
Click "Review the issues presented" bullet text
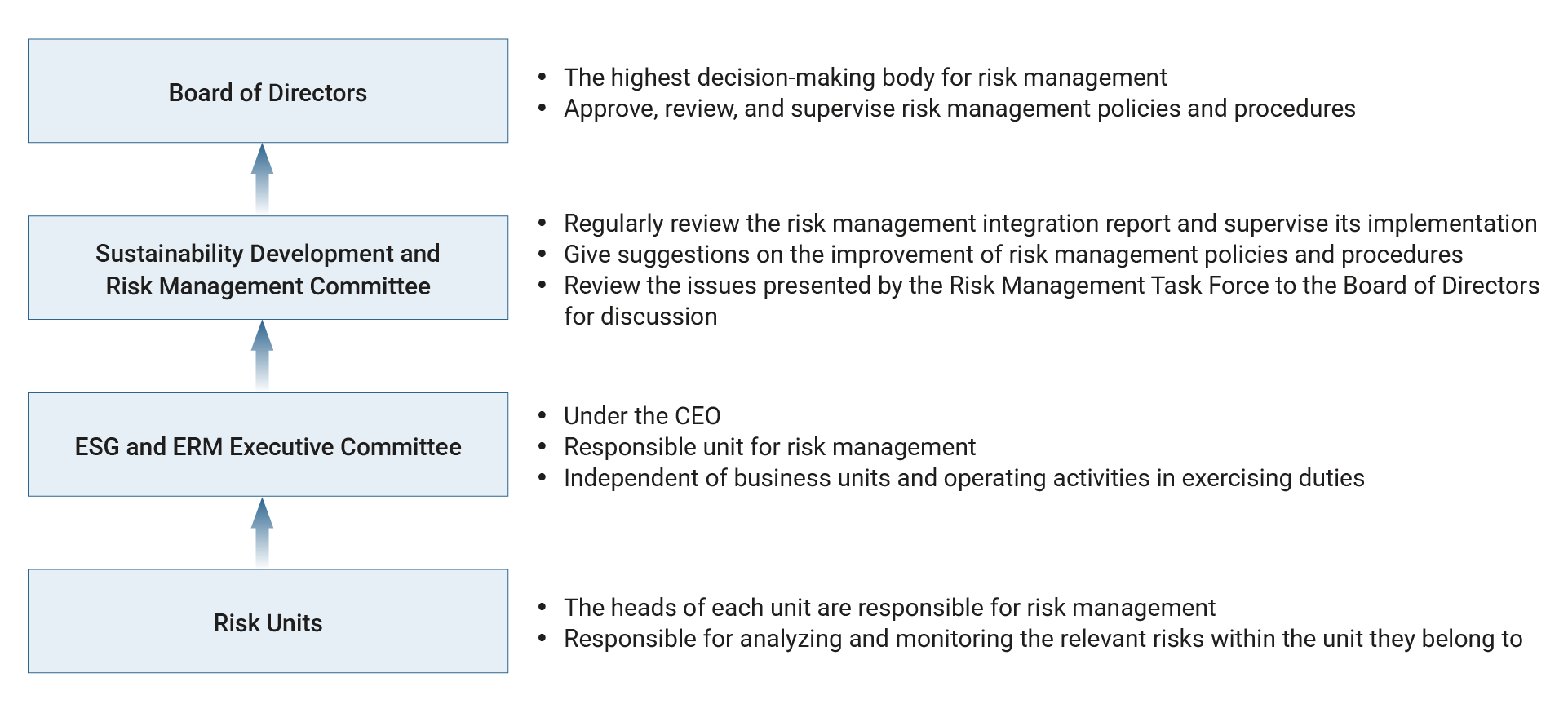1051,286
